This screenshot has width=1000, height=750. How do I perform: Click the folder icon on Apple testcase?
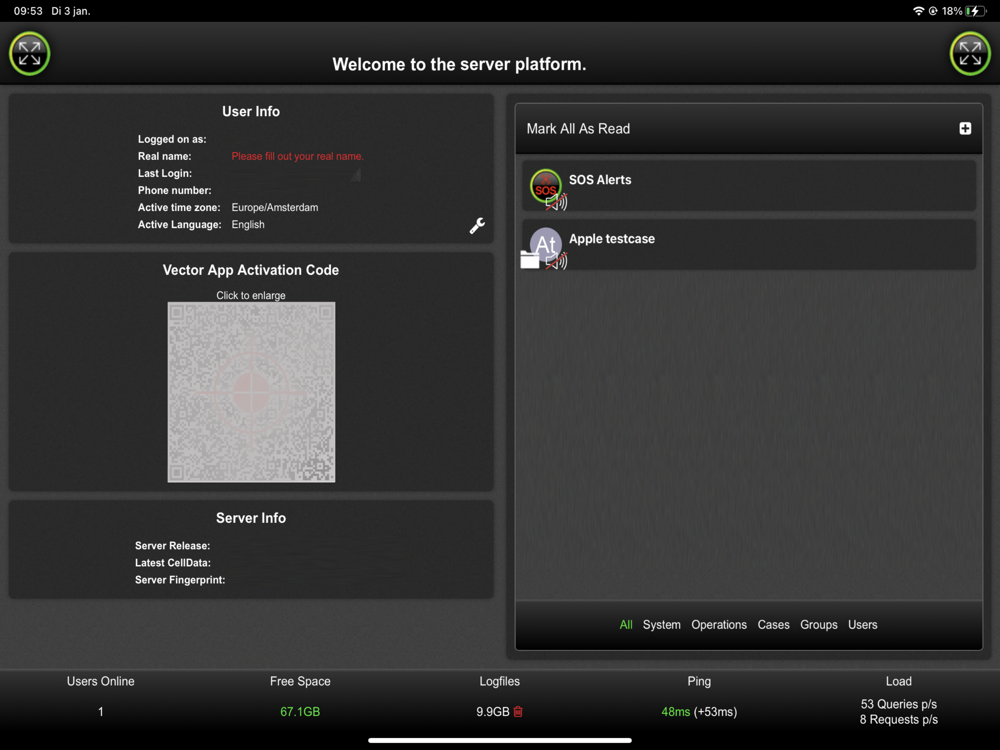point(529,260)
